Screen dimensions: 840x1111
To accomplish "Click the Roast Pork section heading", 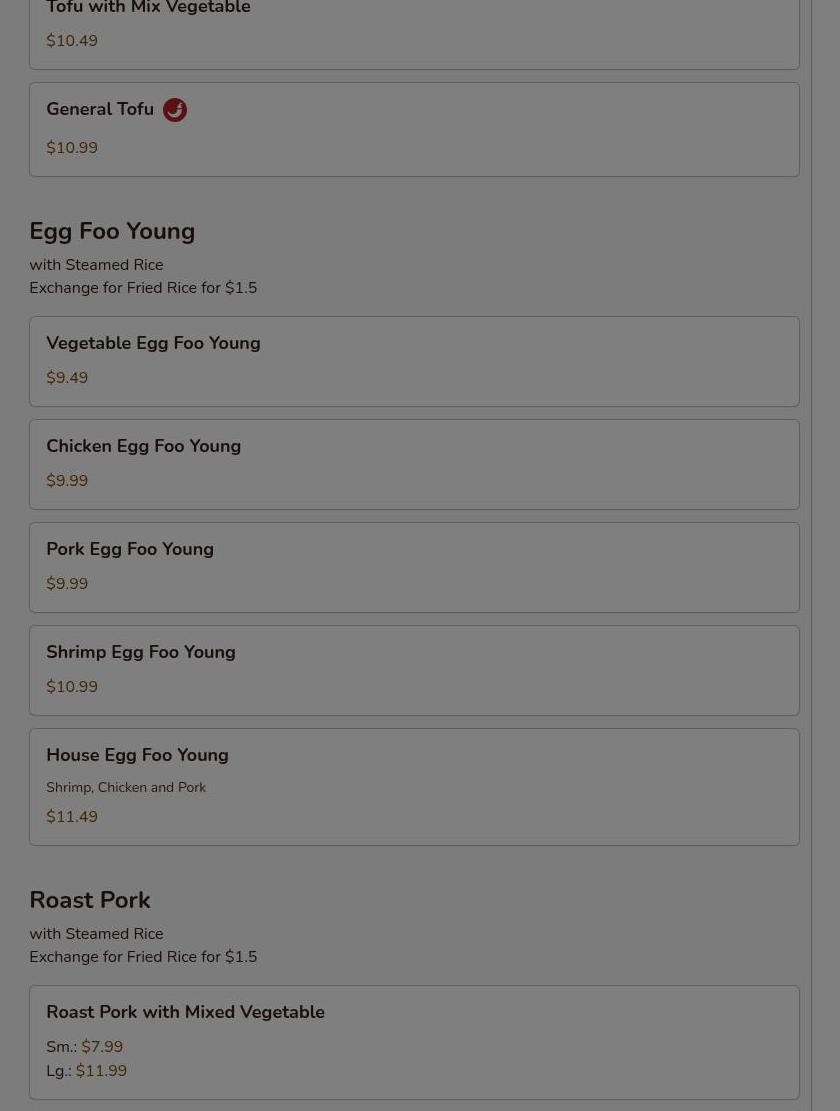I will (x=90, y=900).
